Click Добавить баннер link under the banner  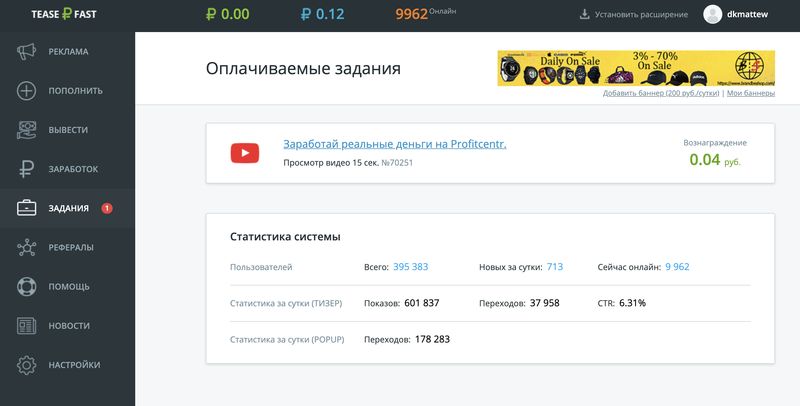(660, 93)
